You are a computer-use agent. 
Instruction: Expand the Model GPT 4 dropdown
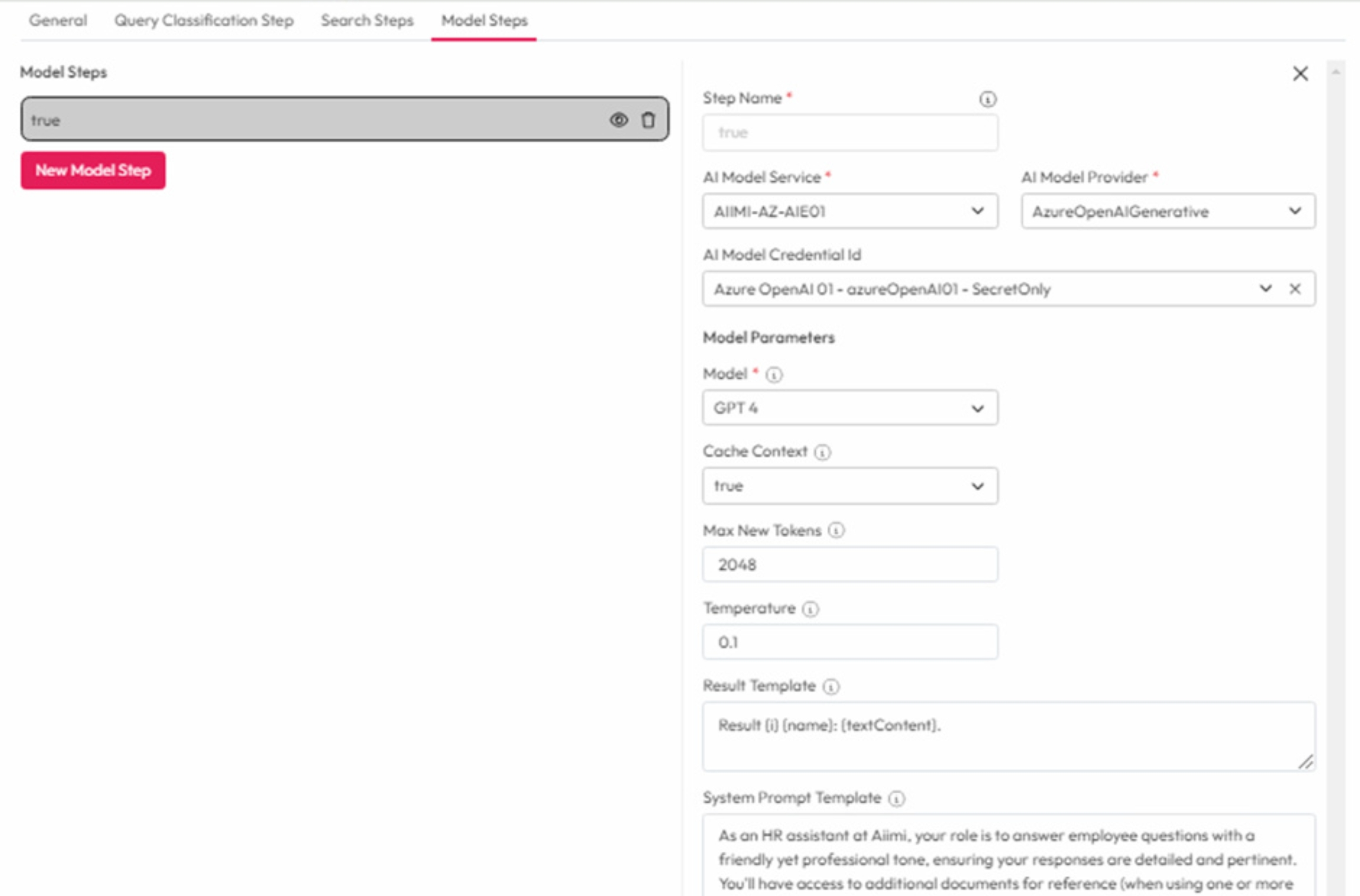click(x=850, y=408)
